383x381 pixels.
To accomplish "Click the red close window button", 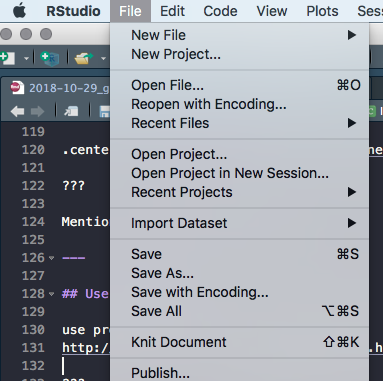I will pos(6,34).
